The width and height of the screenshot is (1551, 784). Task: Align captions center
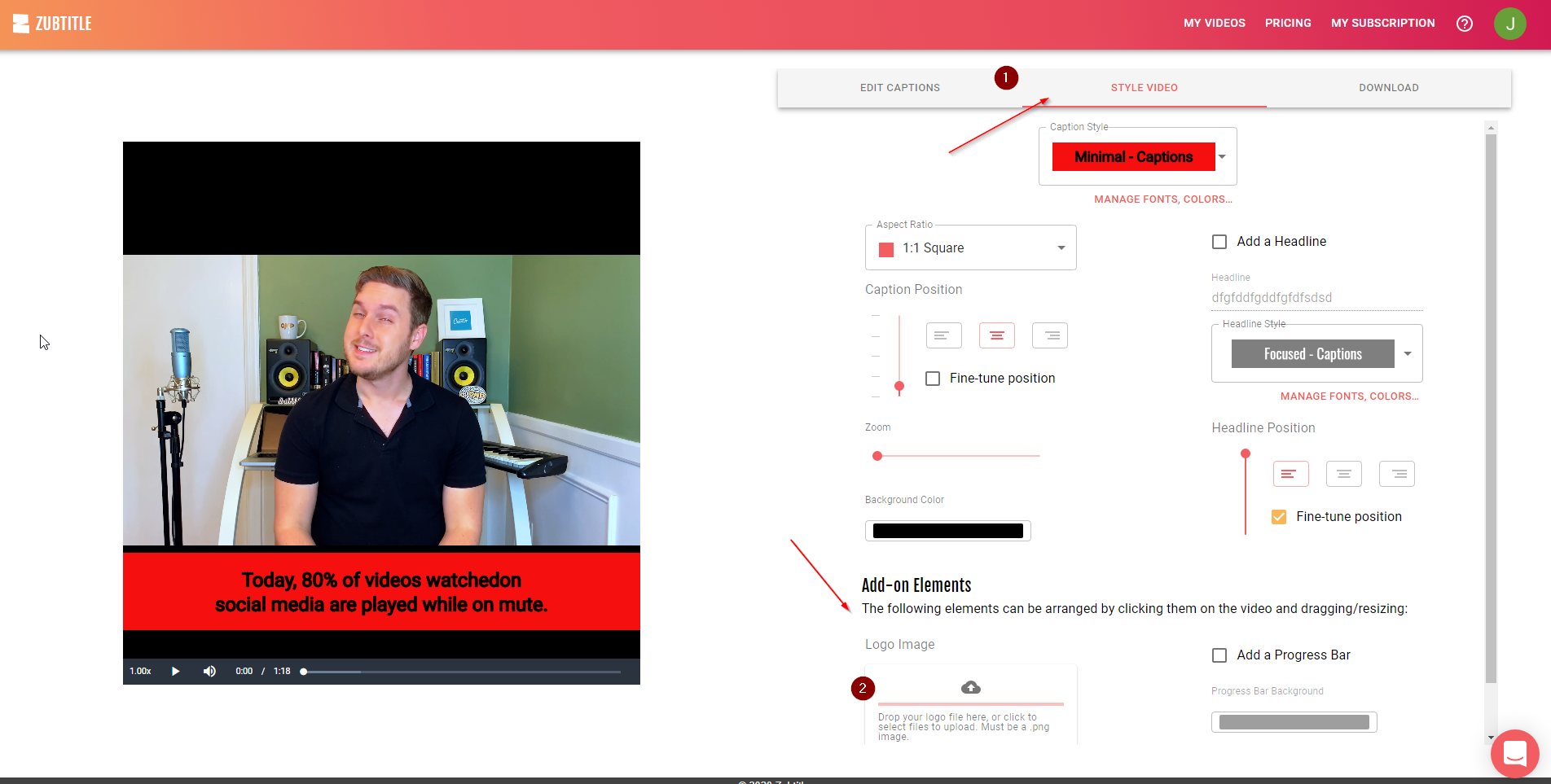996,335
